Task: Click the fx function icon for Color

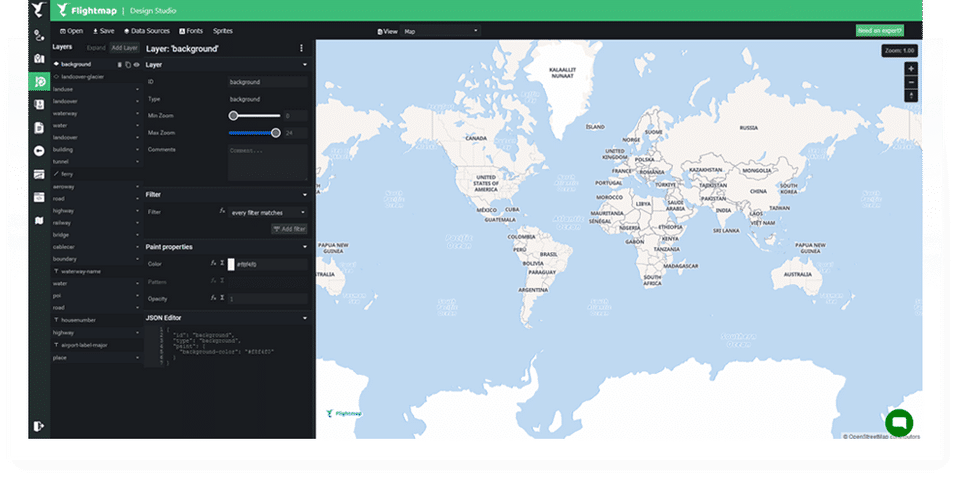Action: tap(214, 263)
